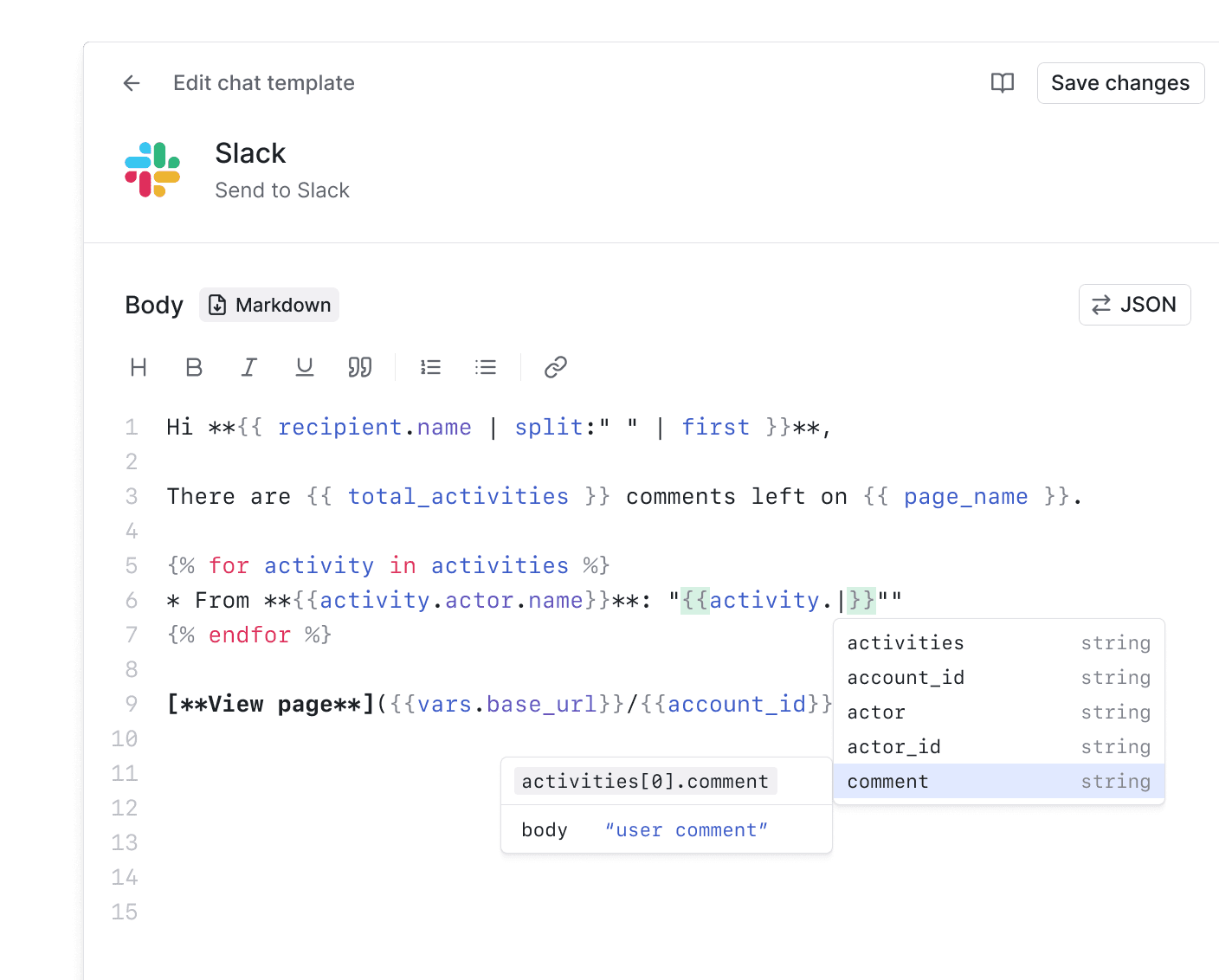Bold the selected text
Screen dimensions: 1219x980
coord(194,367)
